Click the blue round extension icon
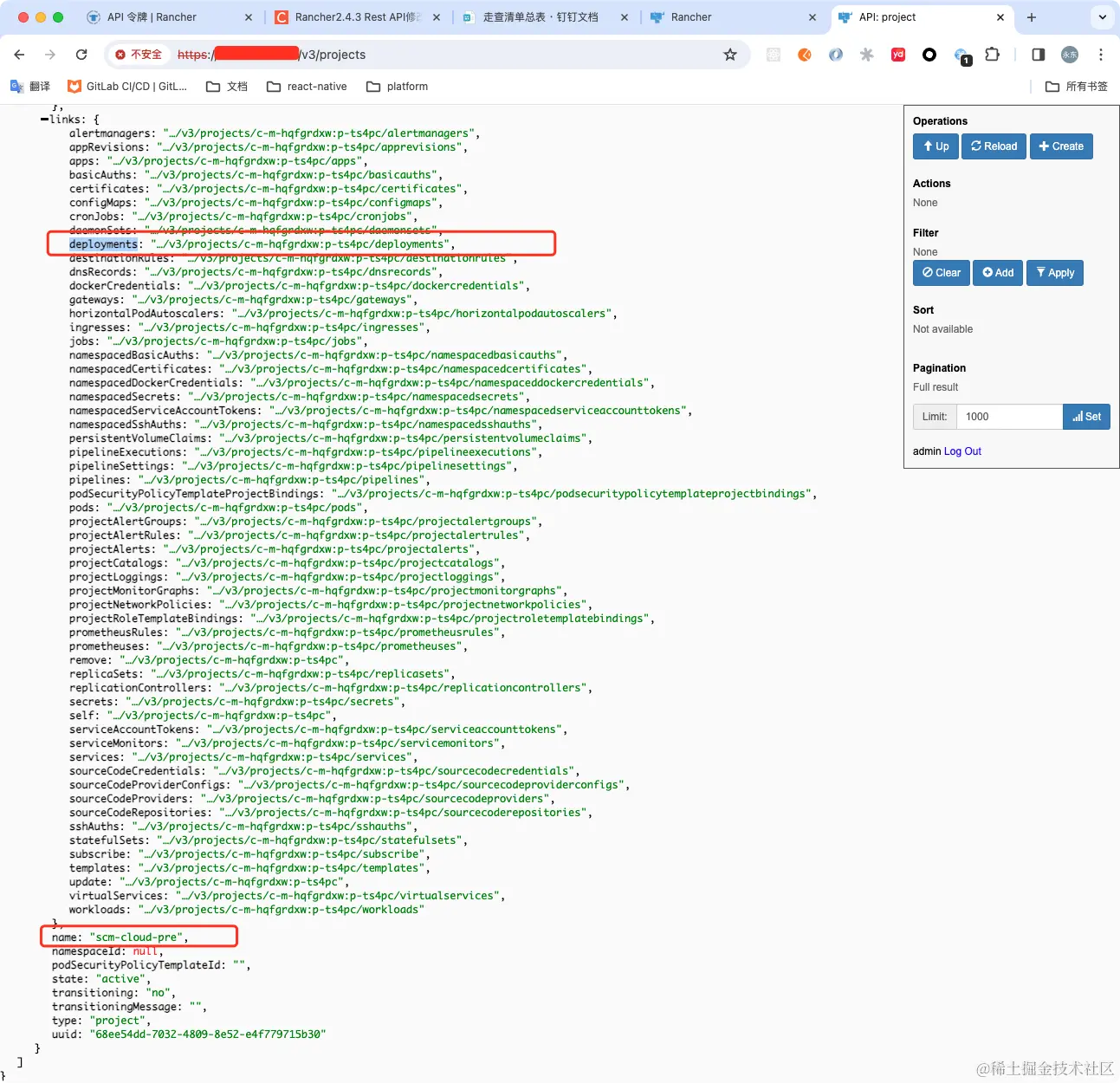 836,55
